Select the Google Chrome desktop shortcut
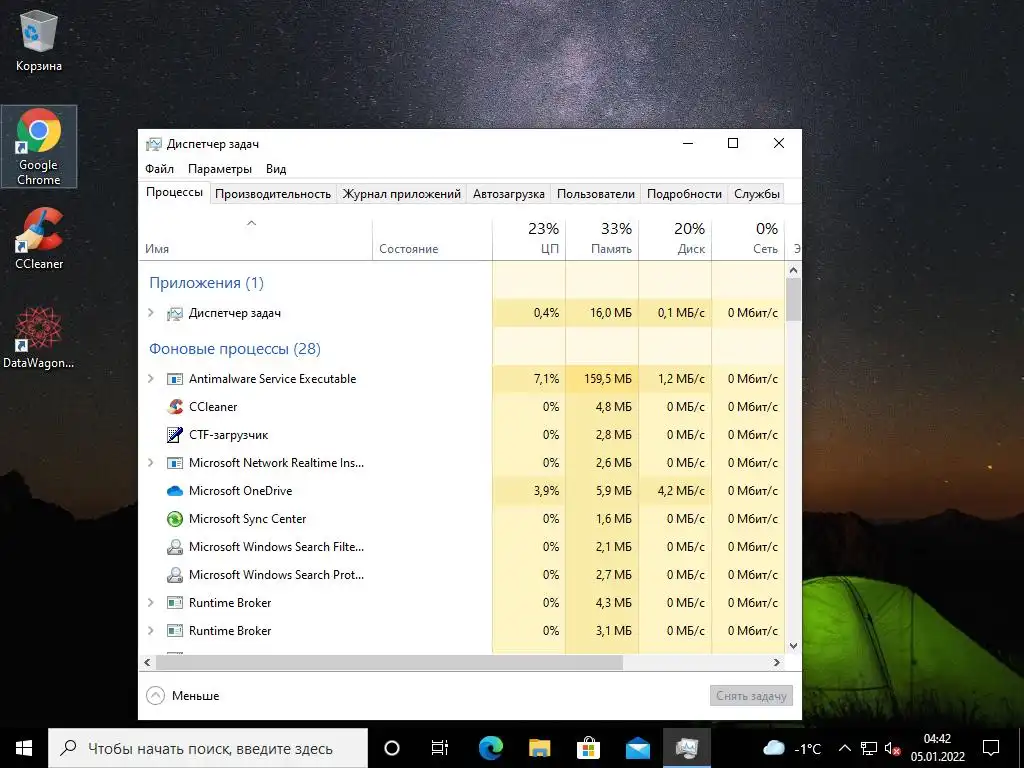Image resolution: width=1024 pixels, height=768 pixels. (39, 146)
